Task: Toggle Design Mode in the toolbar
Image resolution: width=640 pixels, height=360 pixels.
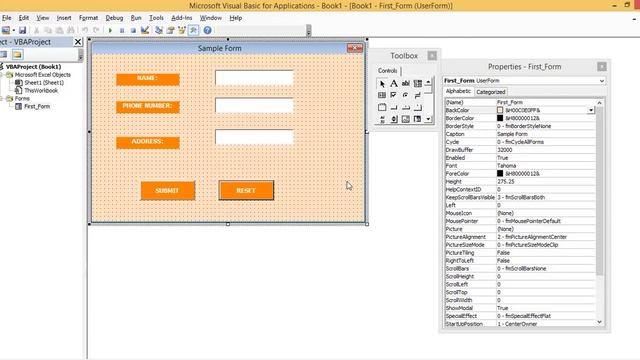Action: click(x=144, y=30)
